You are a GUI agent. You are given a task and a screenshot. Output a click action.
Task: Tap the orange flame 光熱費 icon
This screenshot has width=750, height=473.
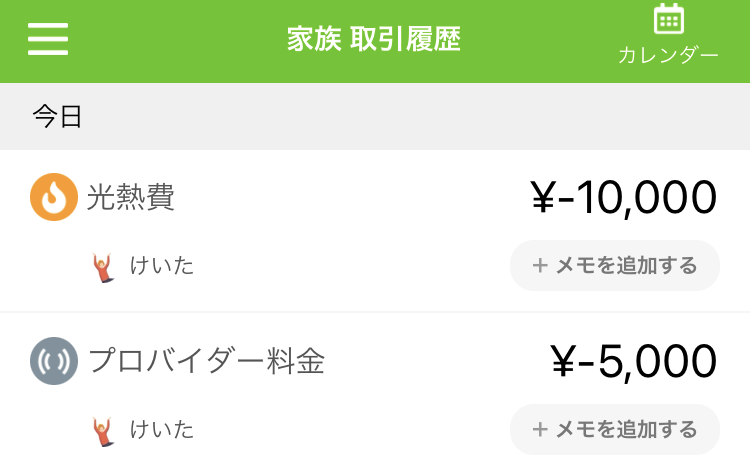54,197
